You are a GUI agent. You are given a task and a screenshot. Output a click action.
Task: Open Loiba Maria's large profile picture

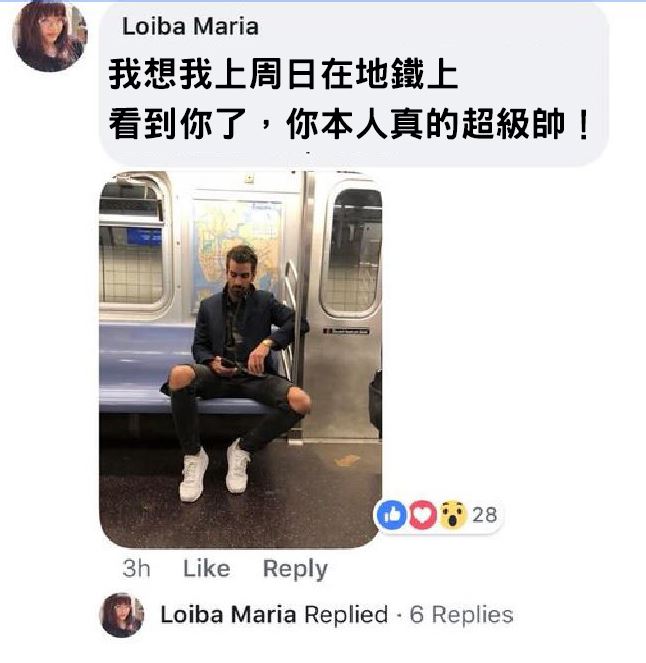(49, 36)
